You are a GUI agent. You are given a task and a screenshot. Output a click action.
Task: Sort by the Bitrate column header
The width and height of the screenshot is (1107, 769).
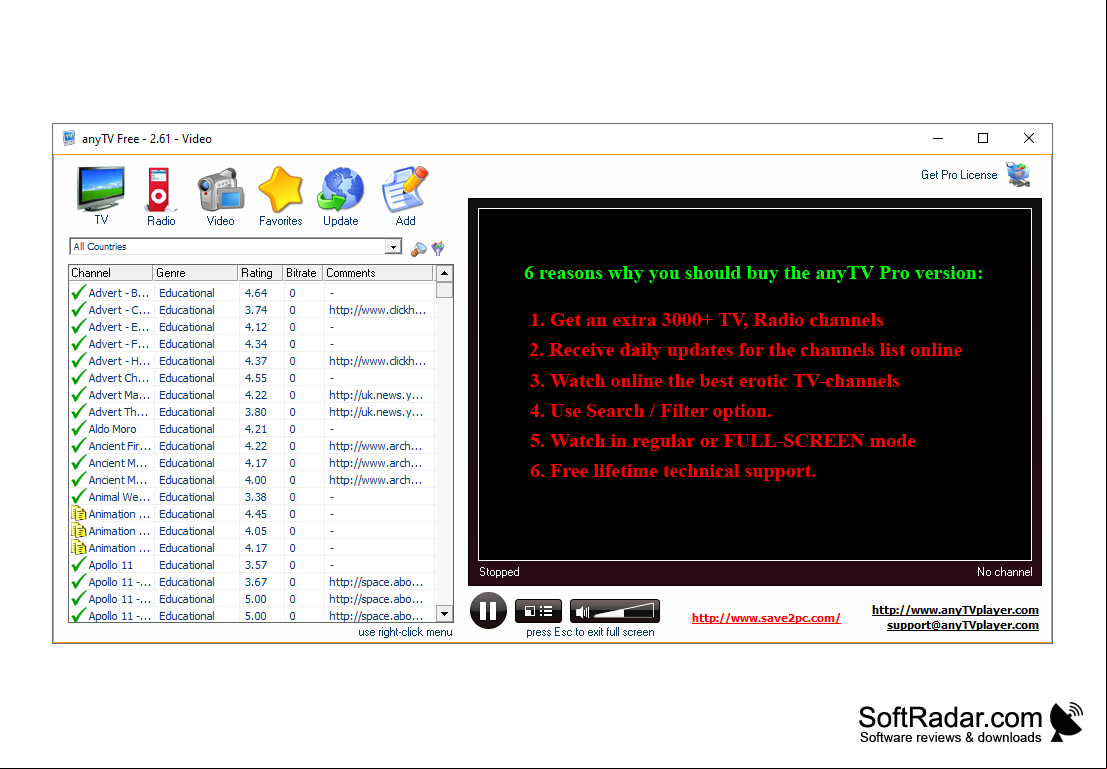[302, 273]
